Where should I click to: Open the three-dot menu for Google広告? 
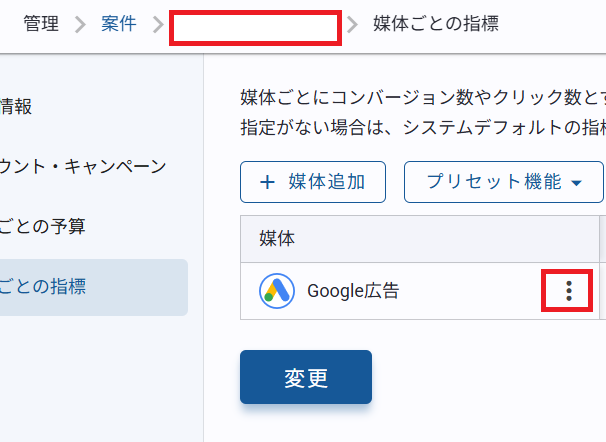pos(568,291)
